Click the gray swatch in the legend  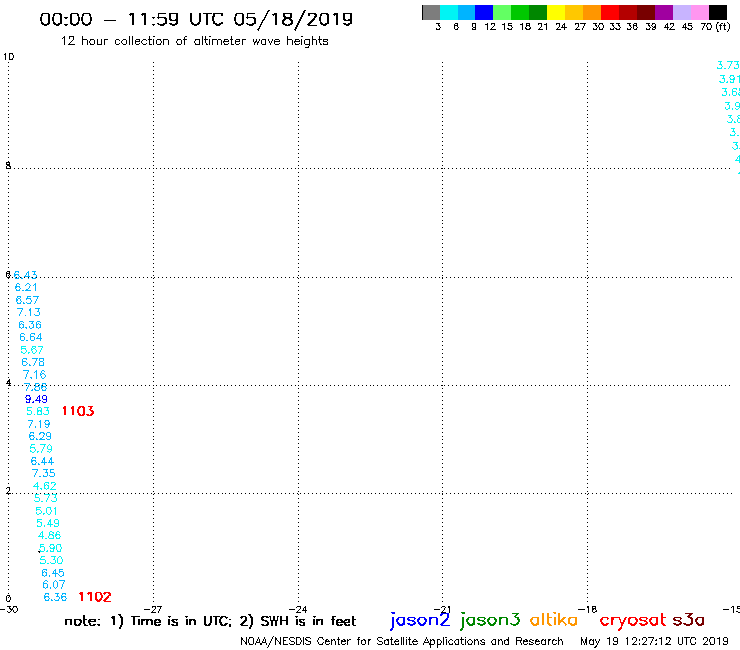[x=431, y=12]
